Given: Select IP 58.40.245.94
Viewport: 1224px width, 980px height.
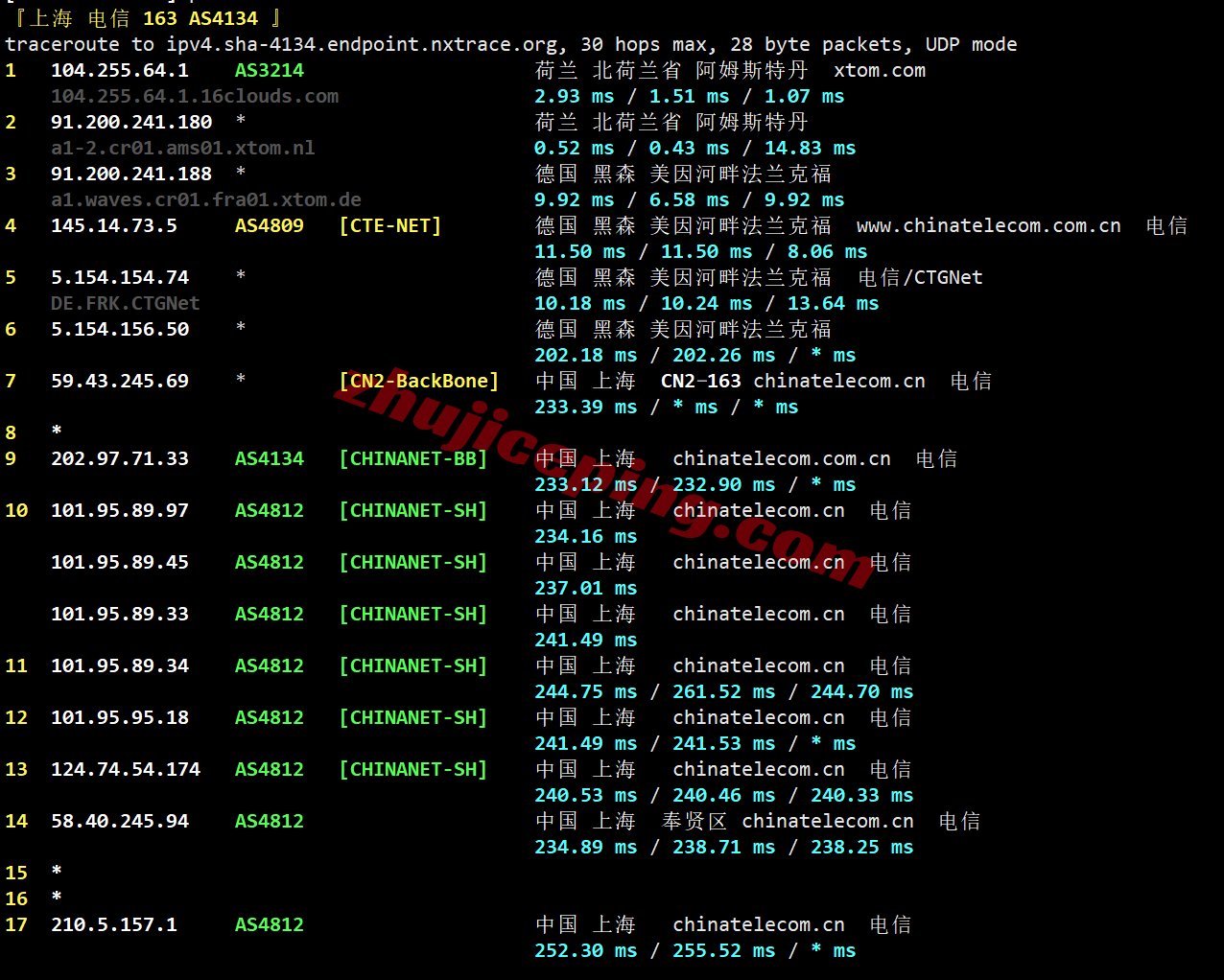Looking at the screenshot, I should (x=120, y=822).
